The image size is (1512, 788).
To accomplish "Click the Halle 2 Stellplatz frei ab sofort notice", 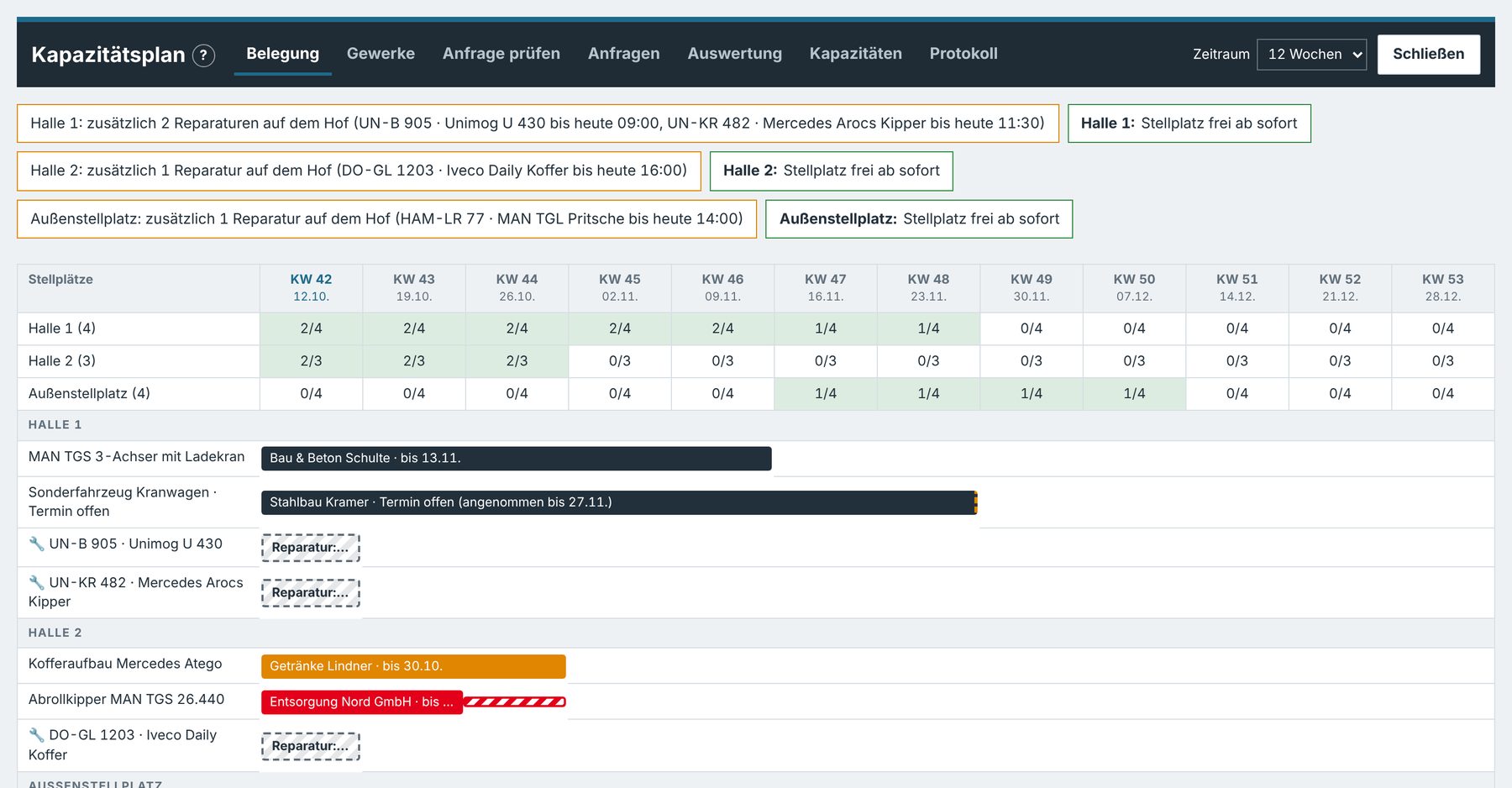I will click(831, 171).
